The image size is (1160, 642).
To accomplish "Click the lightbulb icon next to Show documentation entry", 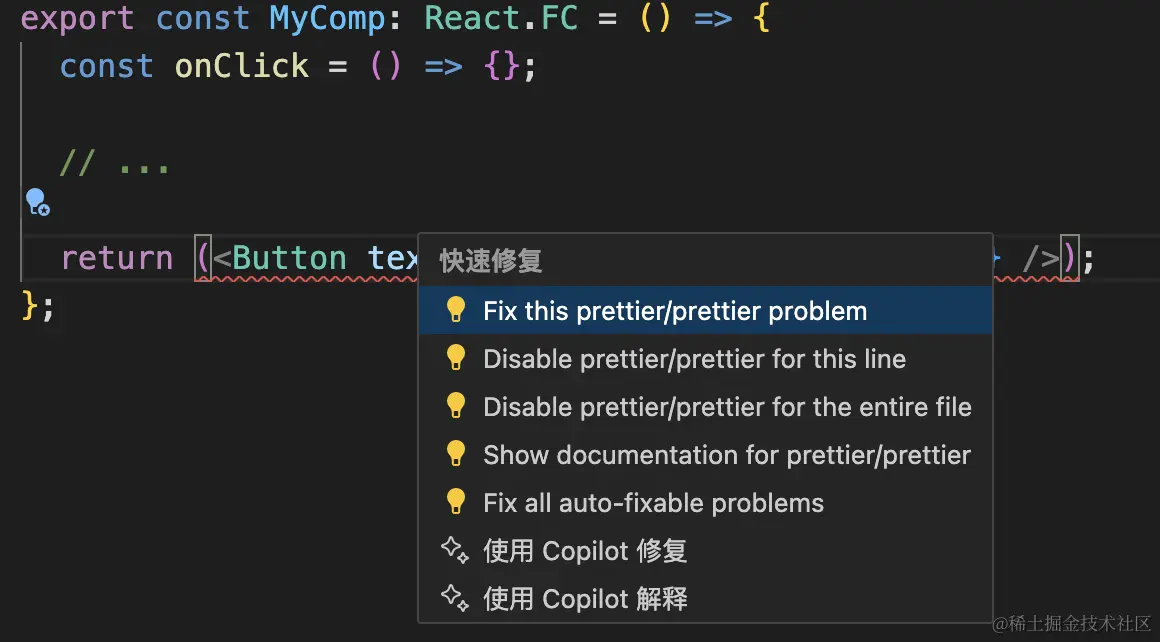I will (x=456, y=454).
